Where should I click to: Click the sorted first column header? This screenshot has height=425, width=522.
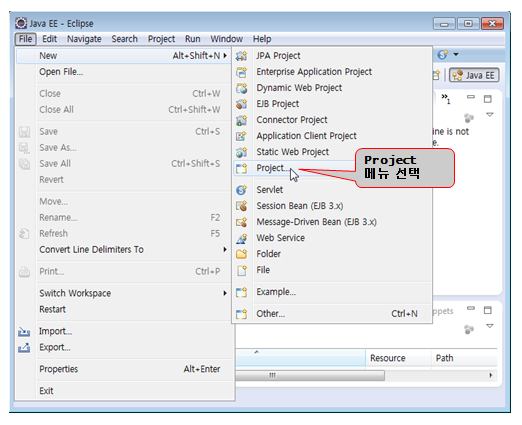click(300, 358)
